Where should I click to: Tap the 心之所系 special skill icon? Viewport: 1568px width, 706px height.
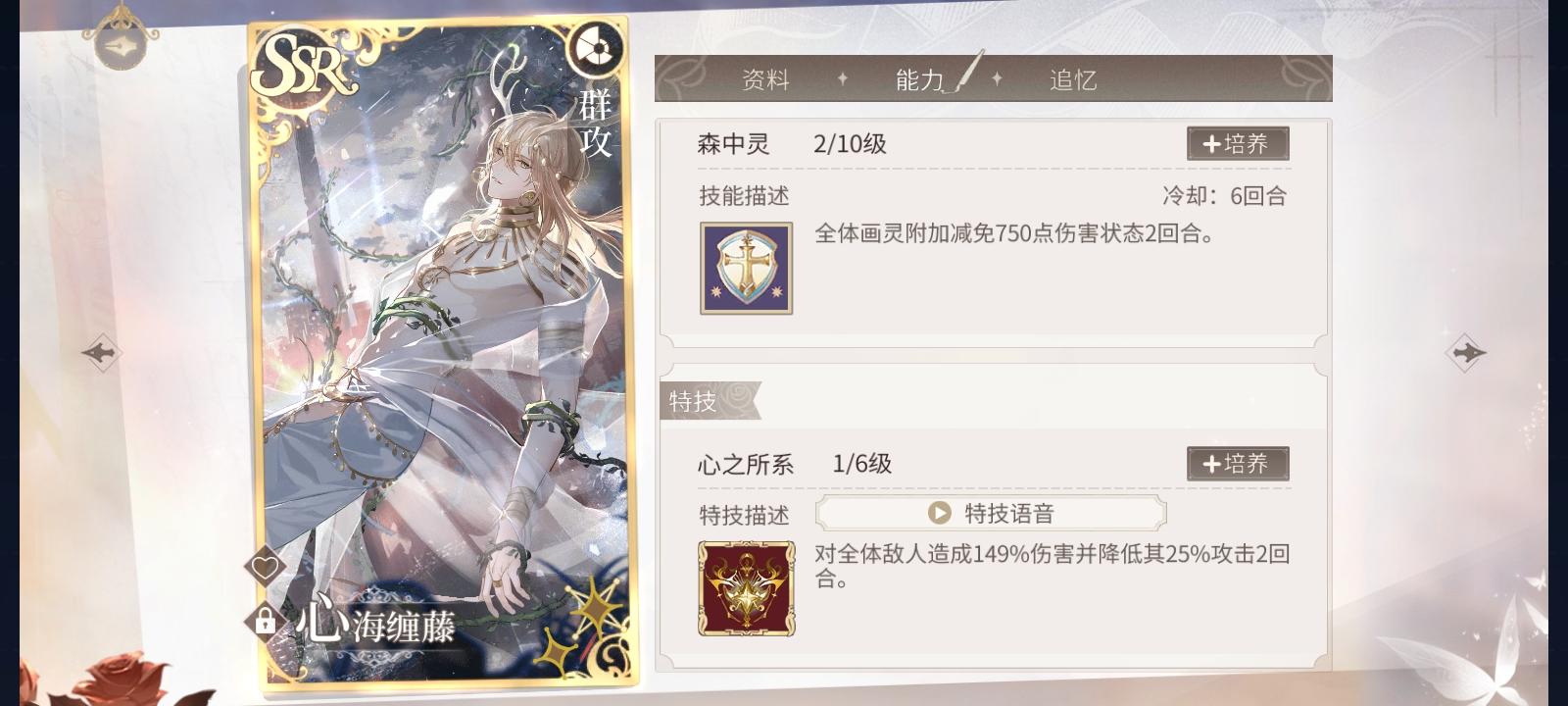click(x=746, y=588)
